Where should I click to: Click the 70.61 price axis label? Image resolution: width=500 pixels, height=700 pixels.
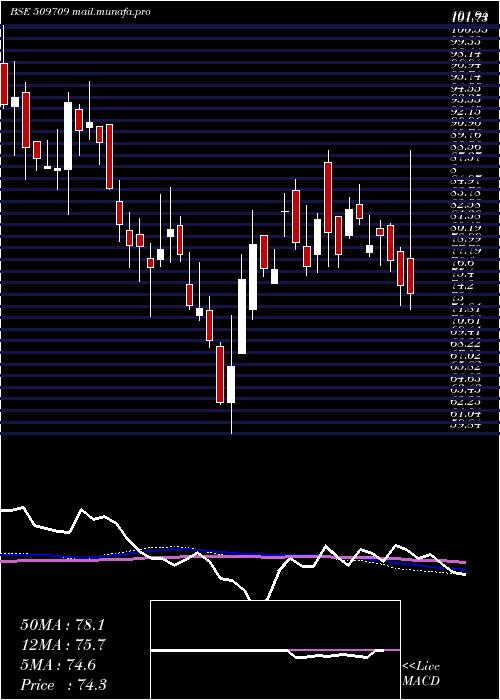point(466,321)
